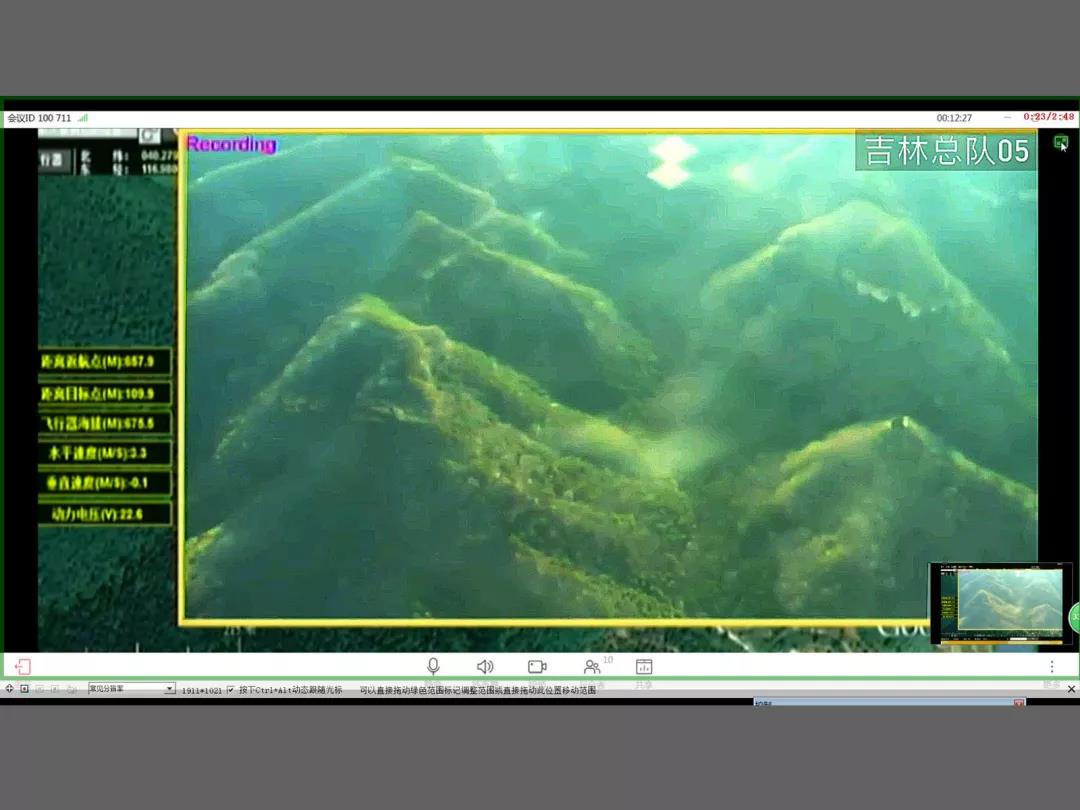Viewport: 1080px width, 810px height.
Task: Click the red 0:23/2:48 playback time
Action: 1048,117
